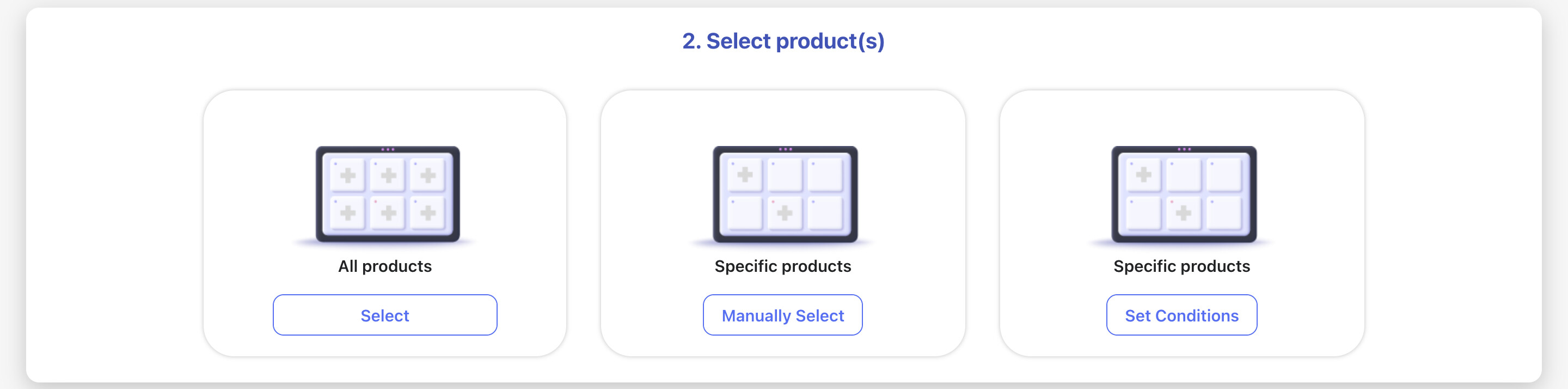Click the "All products" label
Viewport: 1568px width, 389px height.
pos(385,266)
